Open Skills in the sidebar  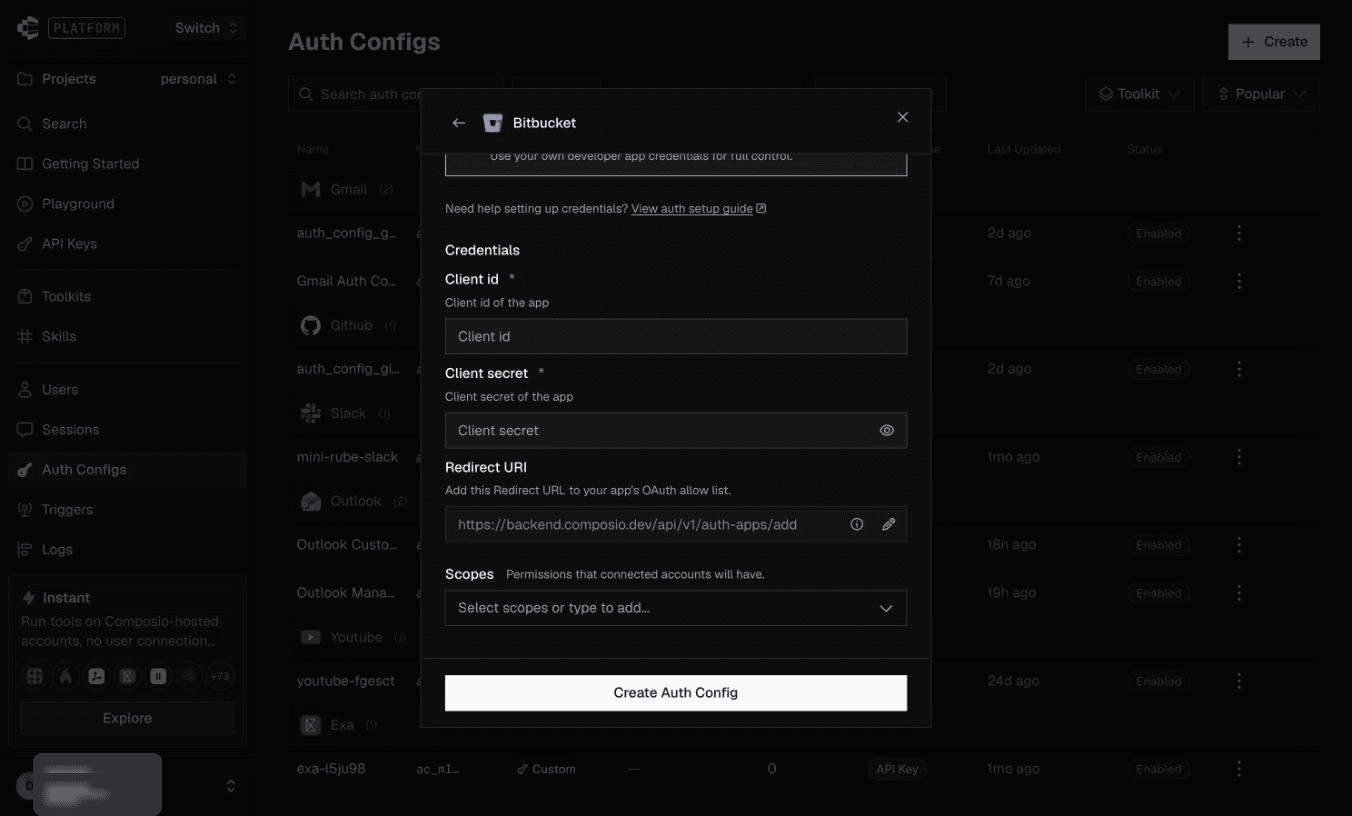tap(127, 337)
